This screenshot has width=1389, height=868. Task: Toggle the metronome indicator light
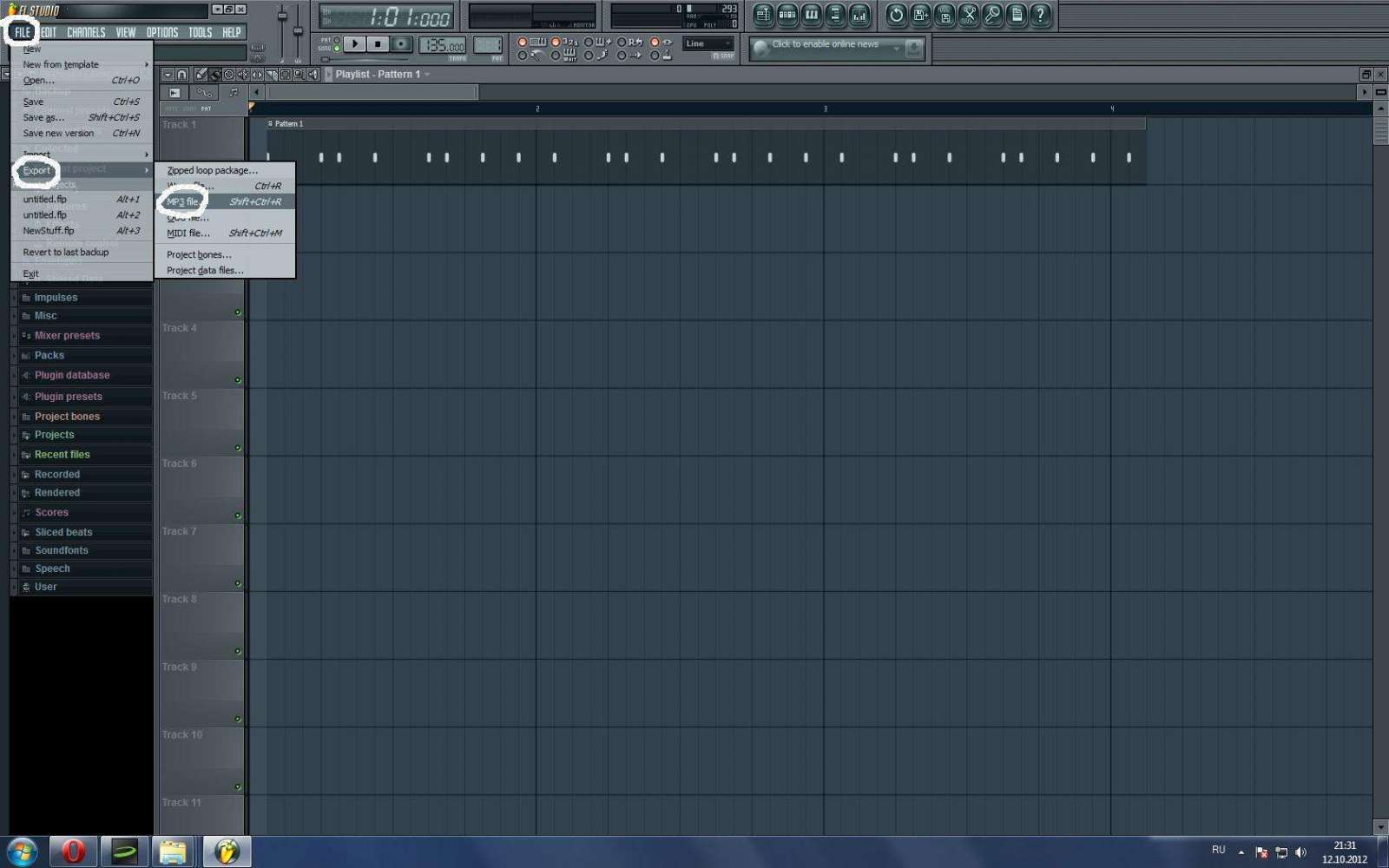point(523,42)
